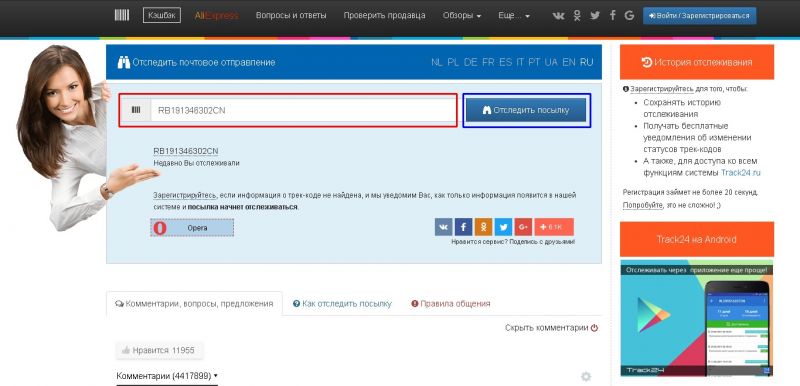Click the Отследить посылку button
Viewport: 800px width, 386px height.
pyautogui.click(x=526, y=110)
